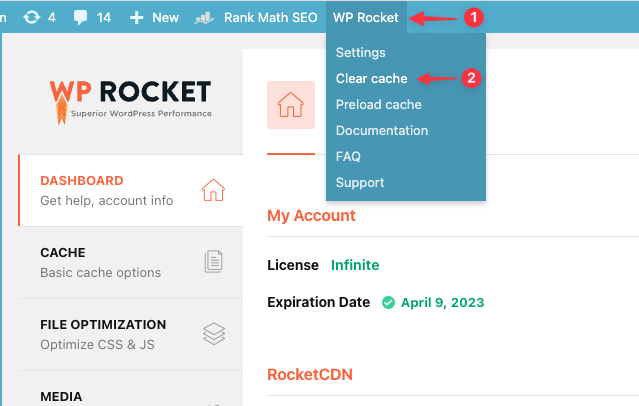This screenshot has height=406, width=639.
Task: Open the New content dropdown in admin bar
Action: [154, 18]
